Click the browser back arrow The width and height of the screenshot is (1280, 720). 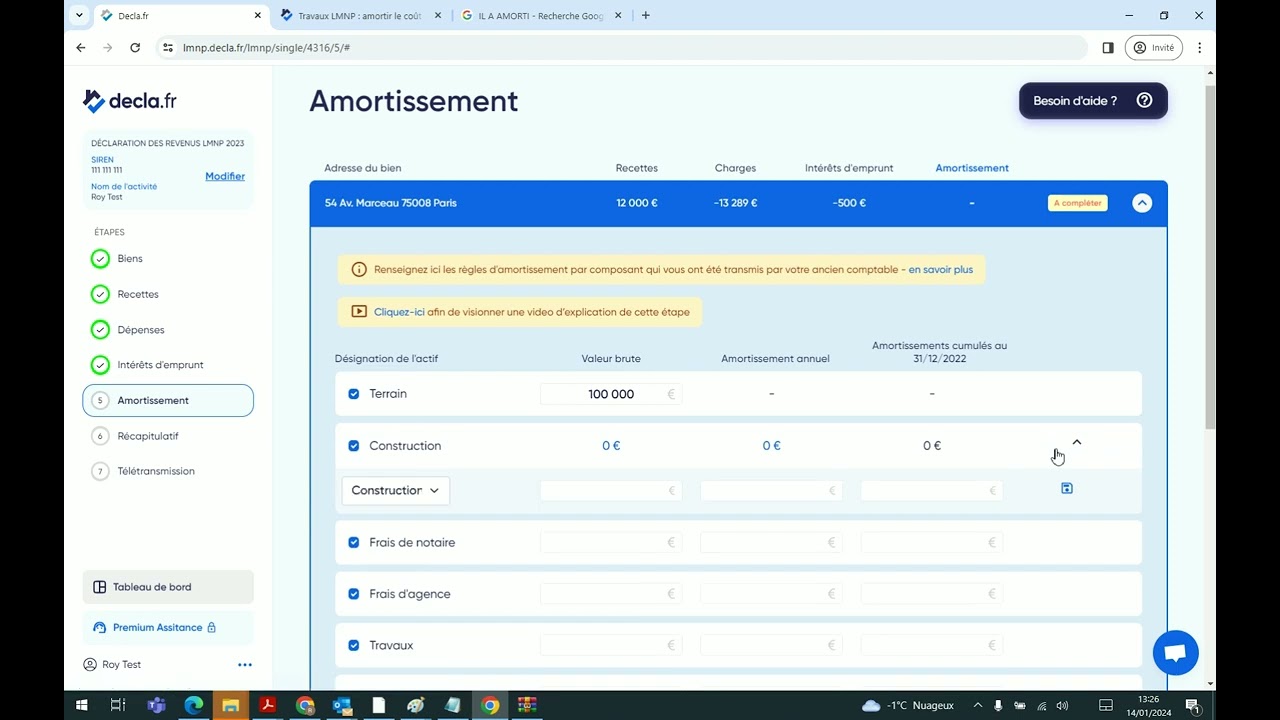[81, 47]
